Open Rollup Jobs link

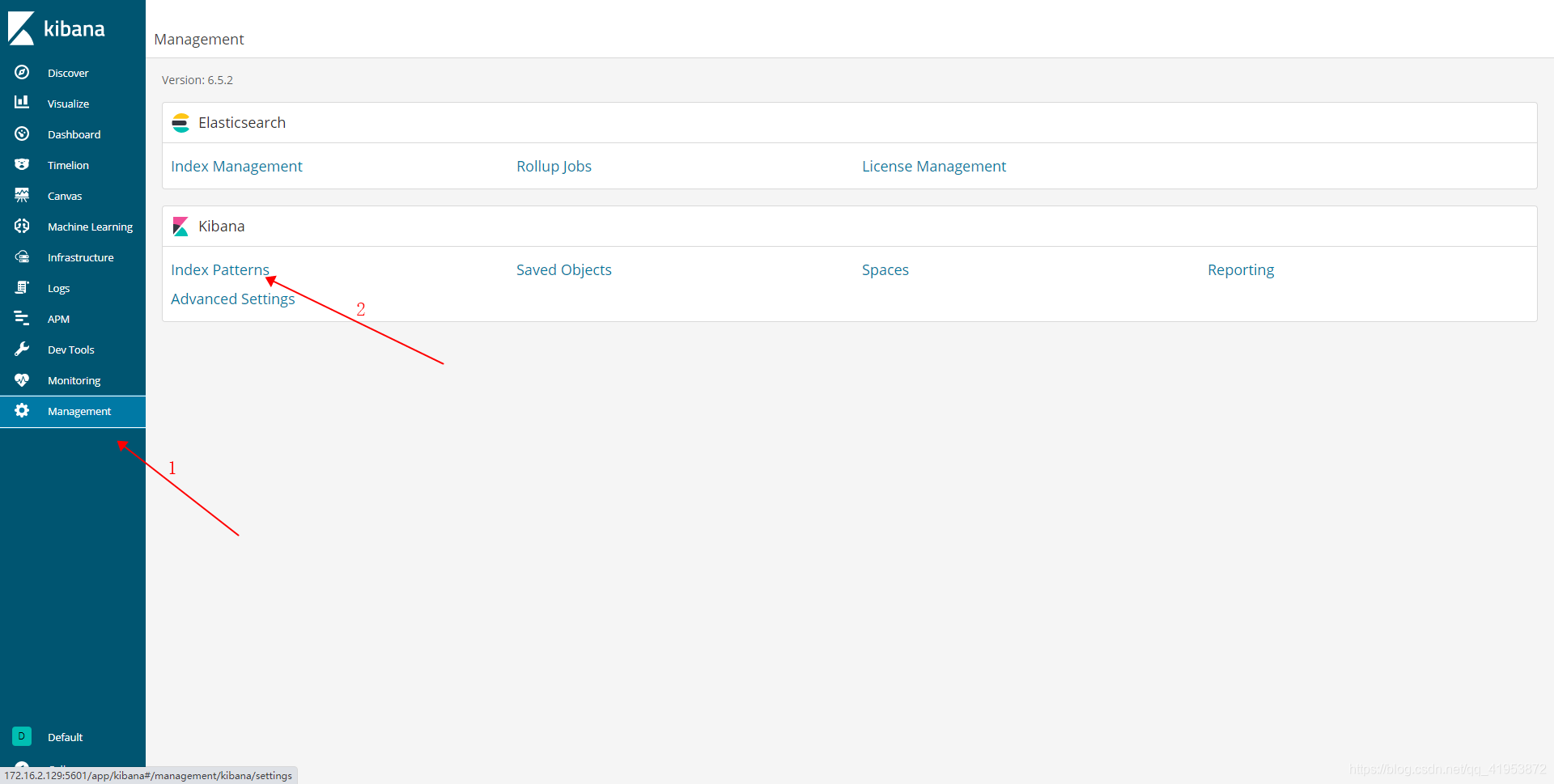[554, 166]
